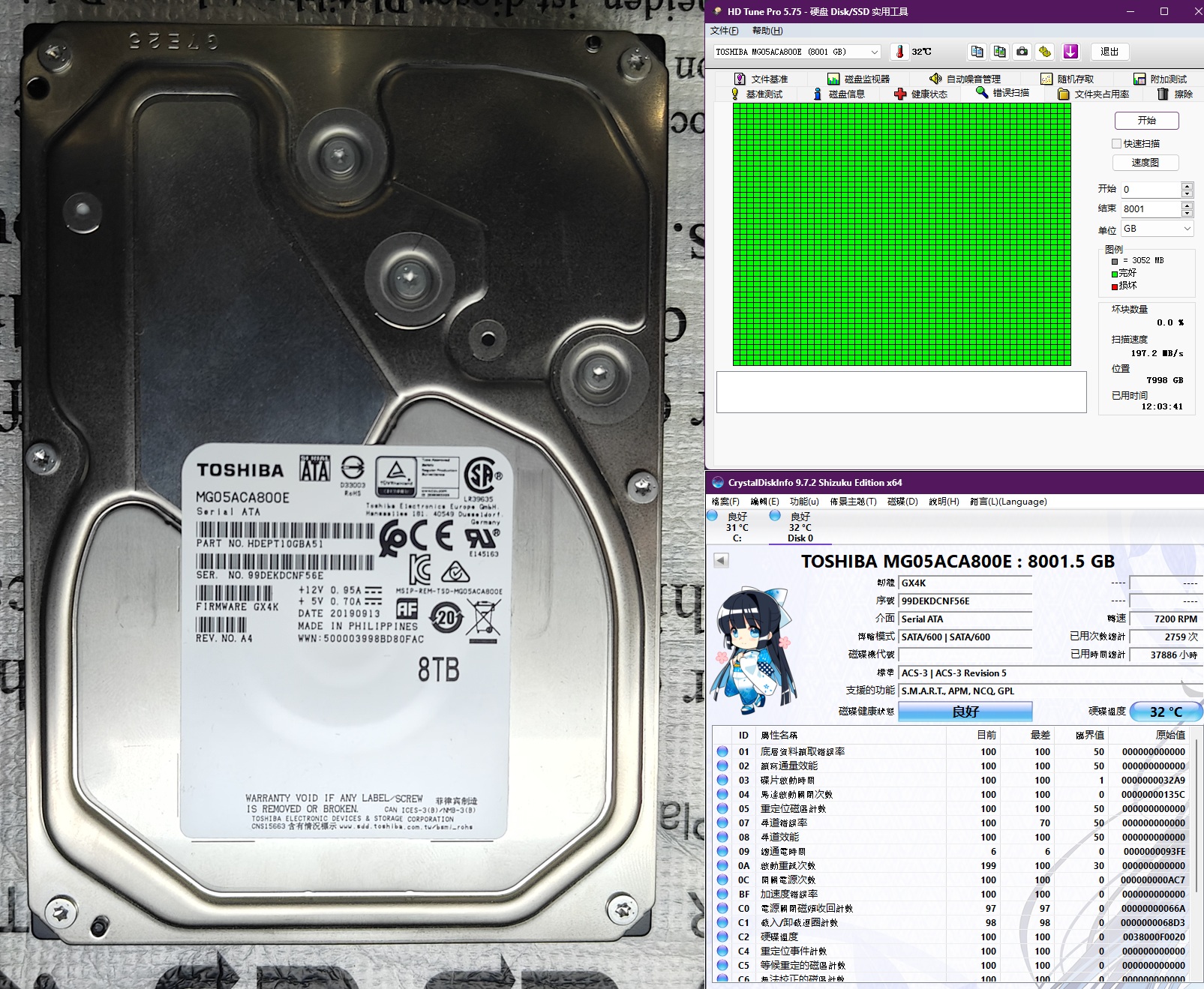Image resolution: width=1204 pixels, height=989 pixels.
Task: Open the 語言(L)(Language) menu in CrystalDiskInfo
Action: pyautogui.click(x=1008, y=502)
